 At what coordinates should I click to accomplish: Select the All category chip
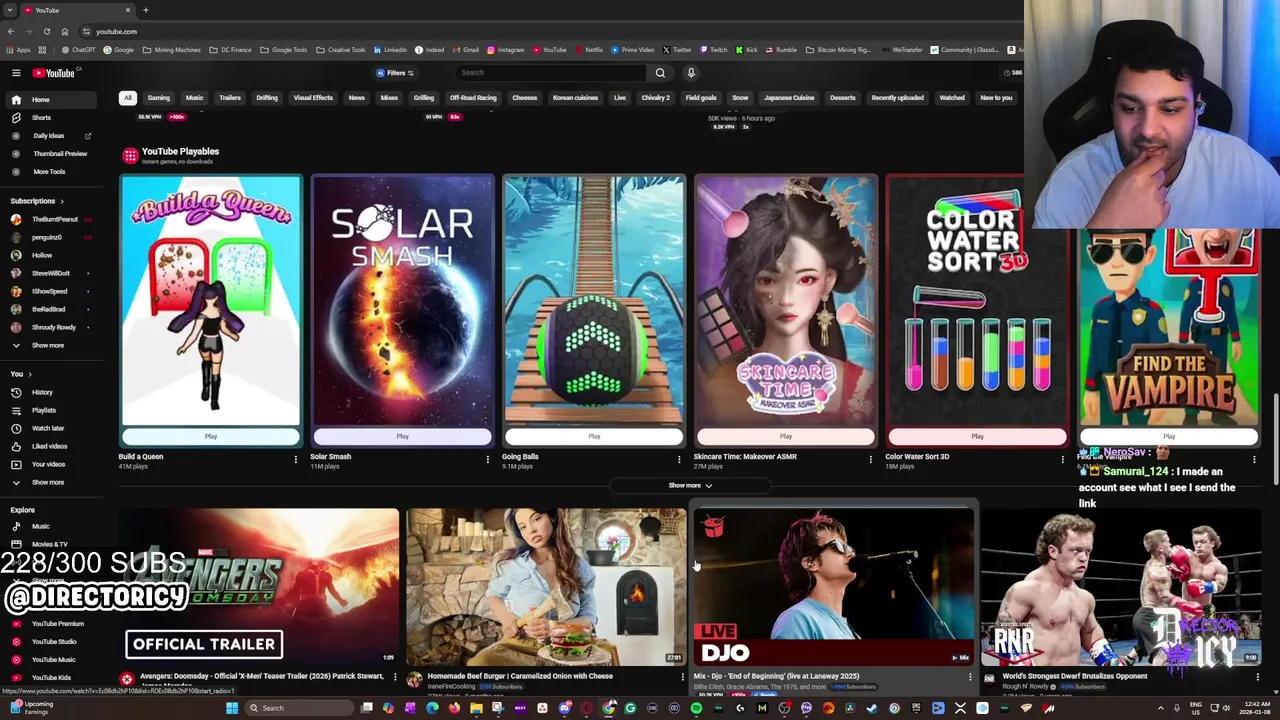tap(127, 98)
